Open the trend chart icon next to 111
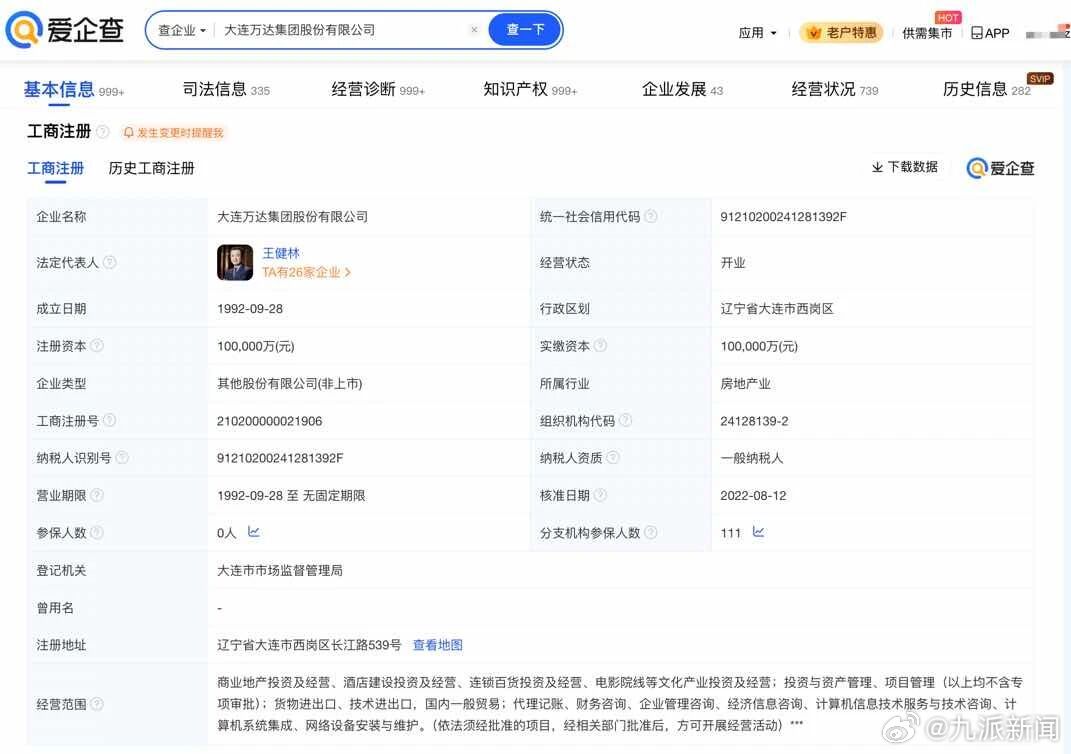Viewport: 1071px width, 754px height. tap(758, 532)
